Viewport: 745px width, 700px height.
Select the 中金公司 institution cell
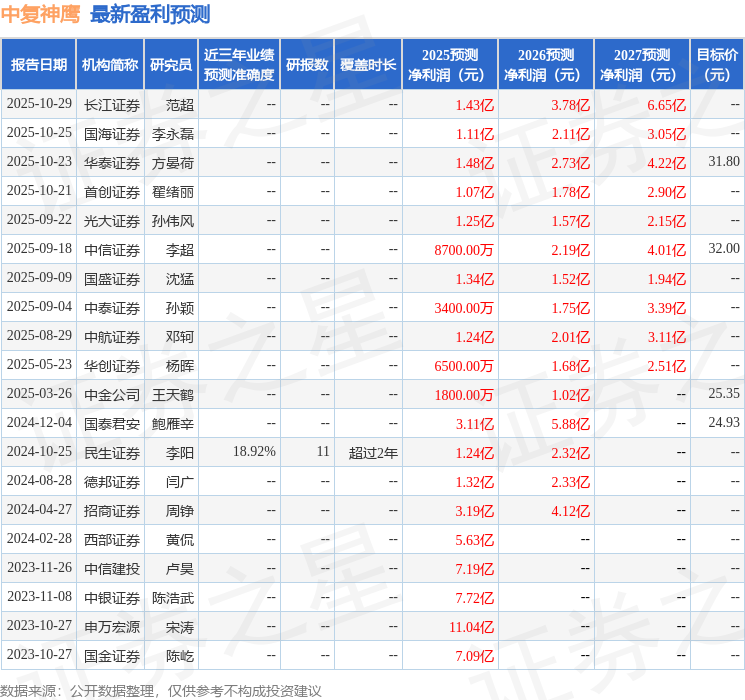click(112, 395)
